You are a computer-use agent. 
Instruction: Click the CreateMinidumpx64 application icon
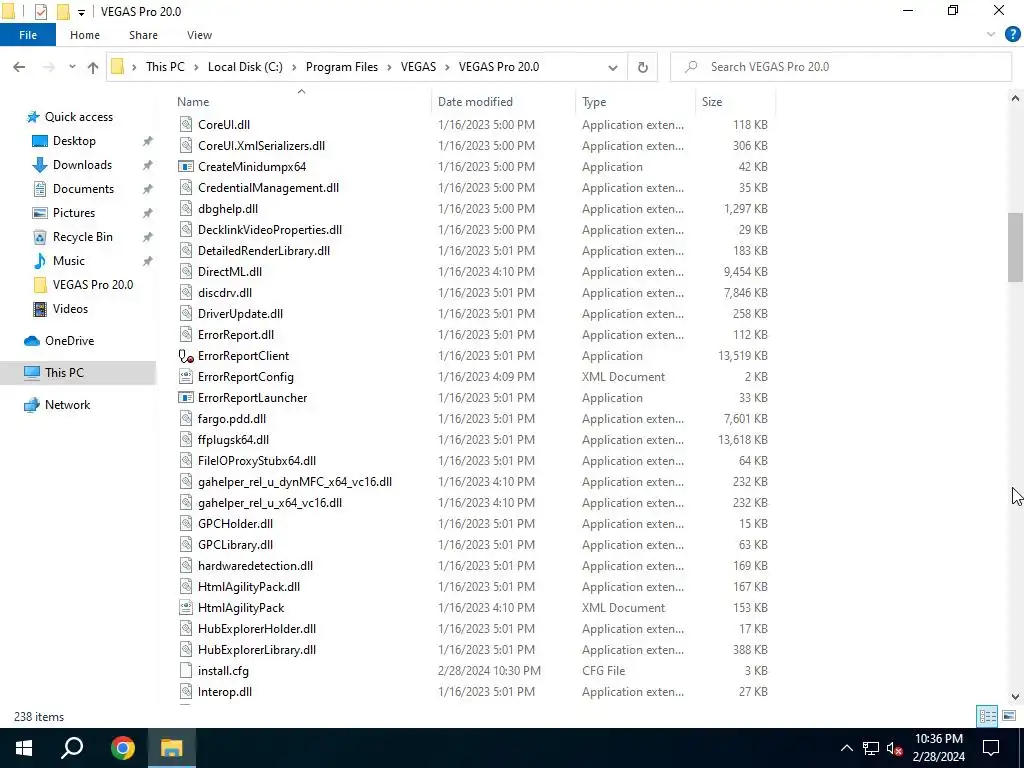pos(186,167)
